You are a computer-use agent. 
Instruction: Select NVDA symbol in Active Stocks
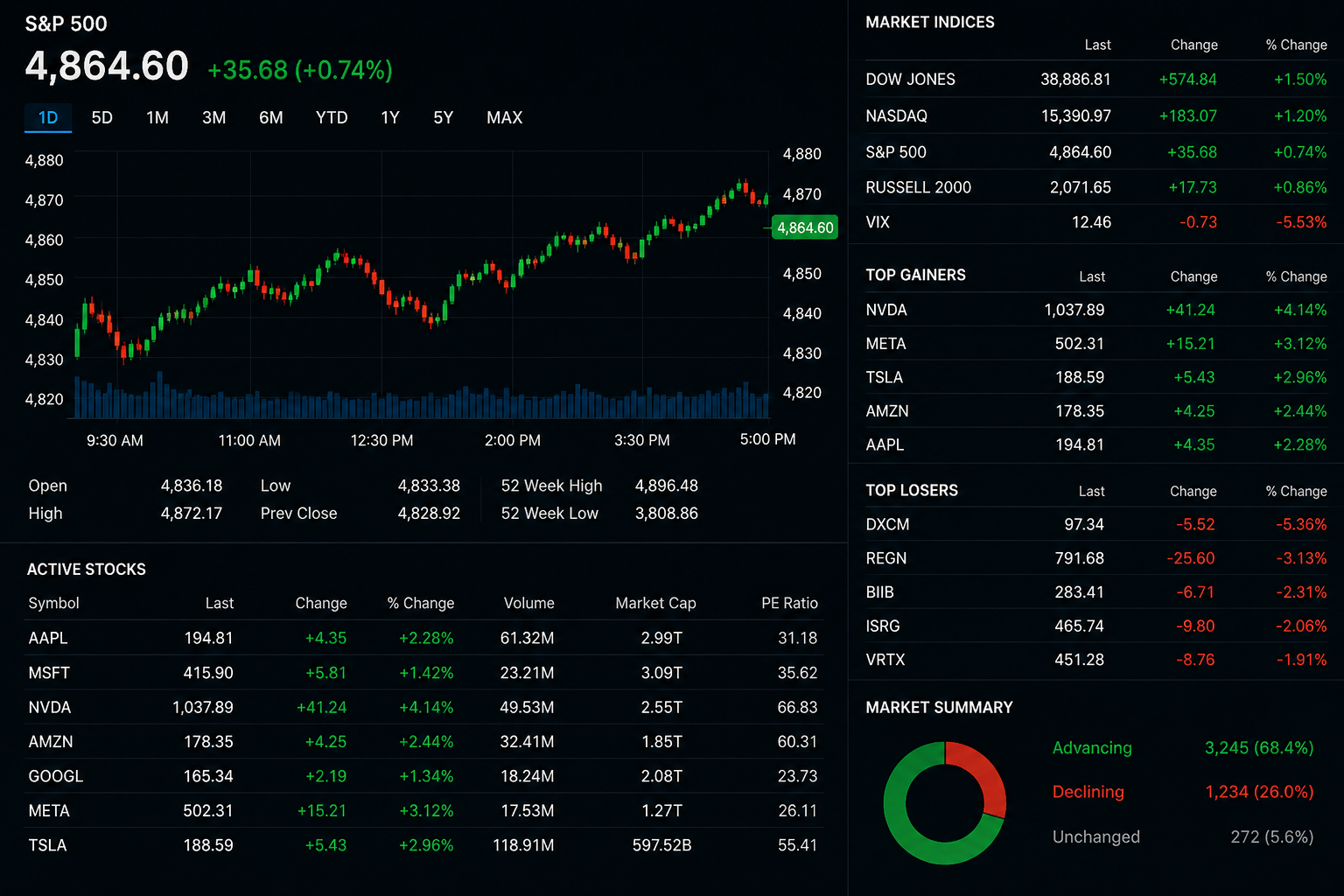tap(50, 707)
